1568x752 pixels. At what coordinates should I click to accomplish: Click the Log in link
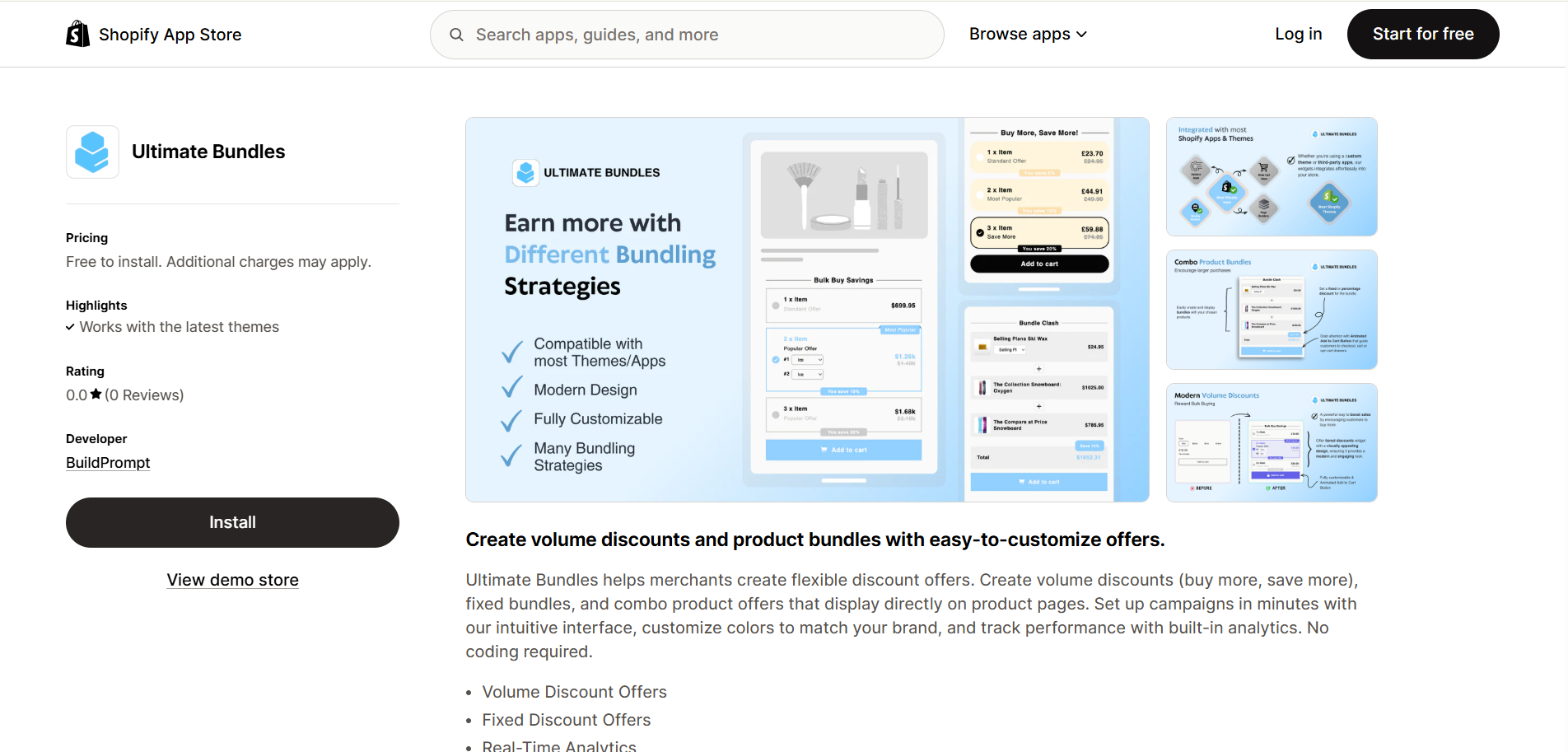1298,34
